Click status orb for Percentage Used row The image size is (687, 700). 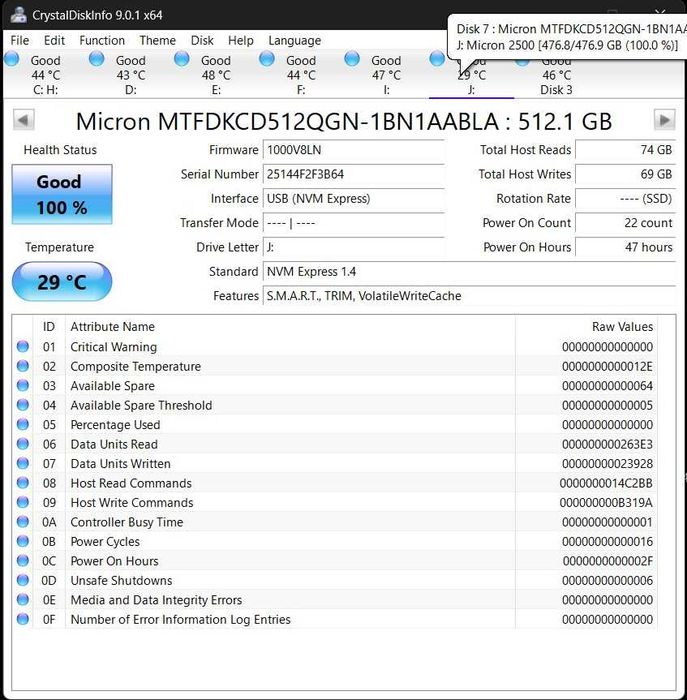(x=23, y=424)
